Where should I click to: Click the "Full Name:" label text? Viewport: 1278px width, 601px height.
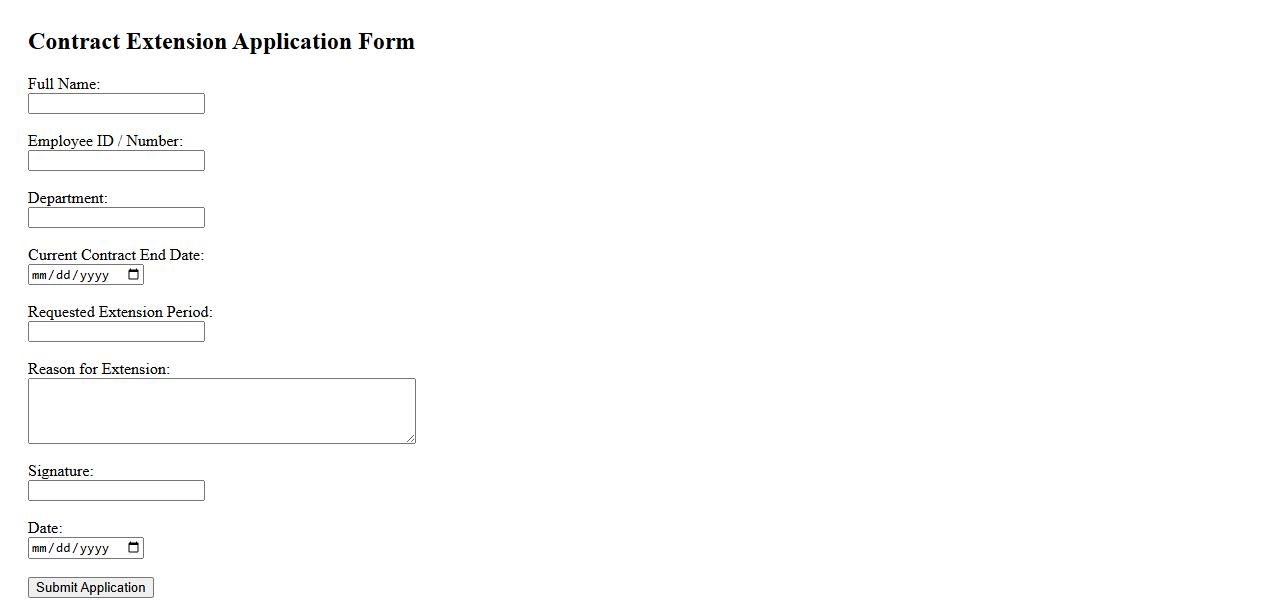click(x=64, y=84)
